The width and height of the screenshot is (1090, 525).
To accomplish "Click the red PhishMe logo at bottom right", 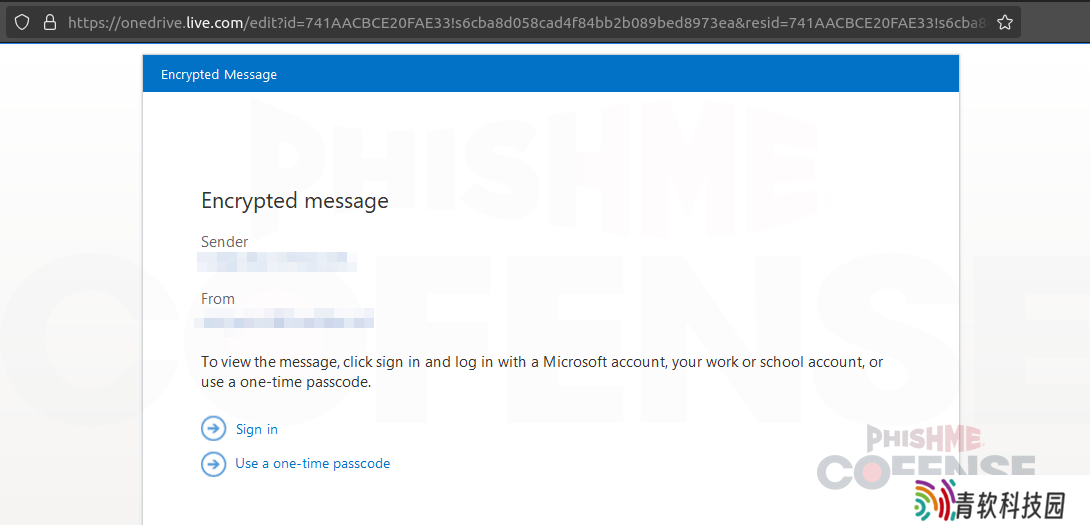I will point(925,439).
